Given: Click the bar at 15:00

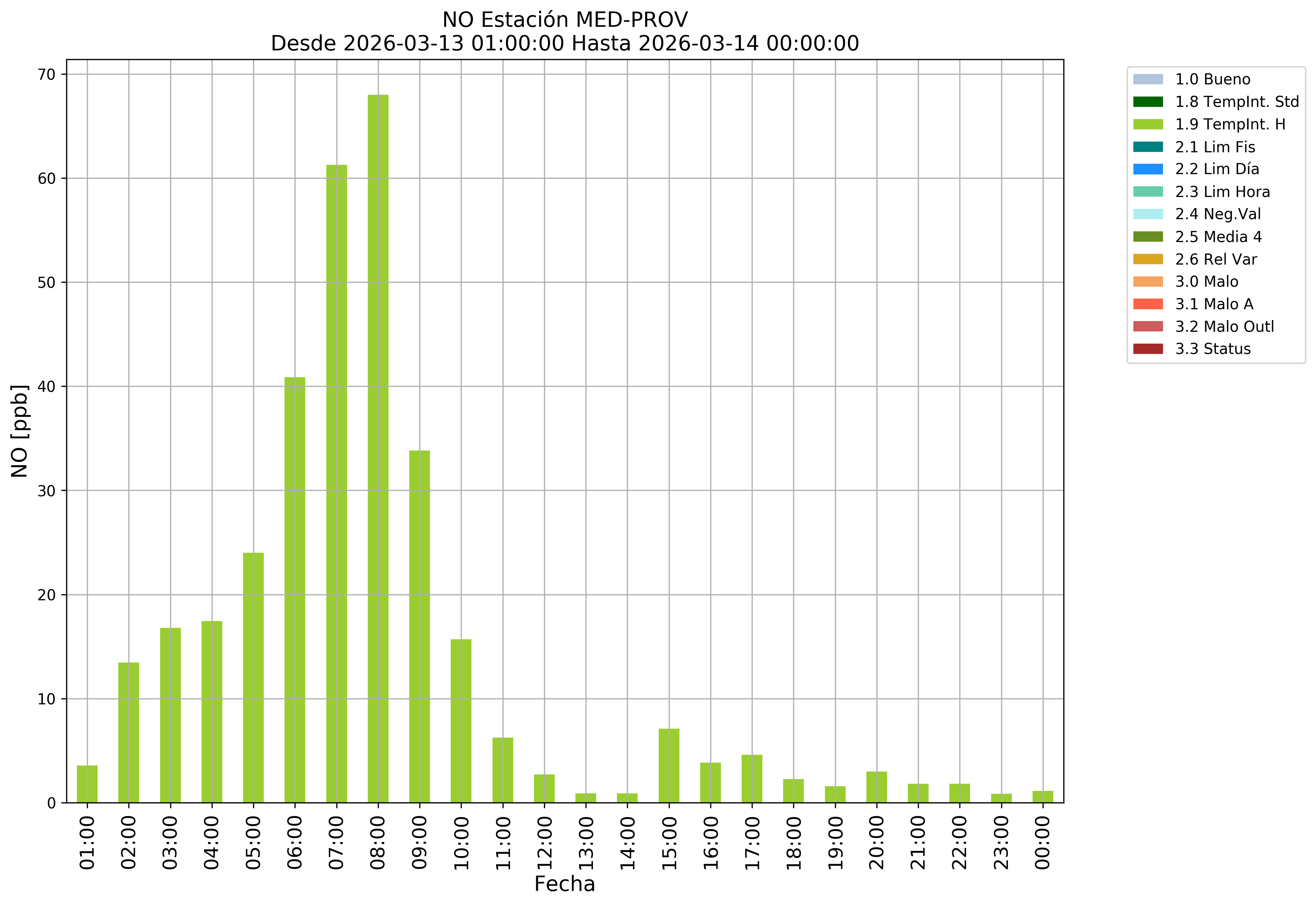Looking at the screenshot, I should pos(668,766).
